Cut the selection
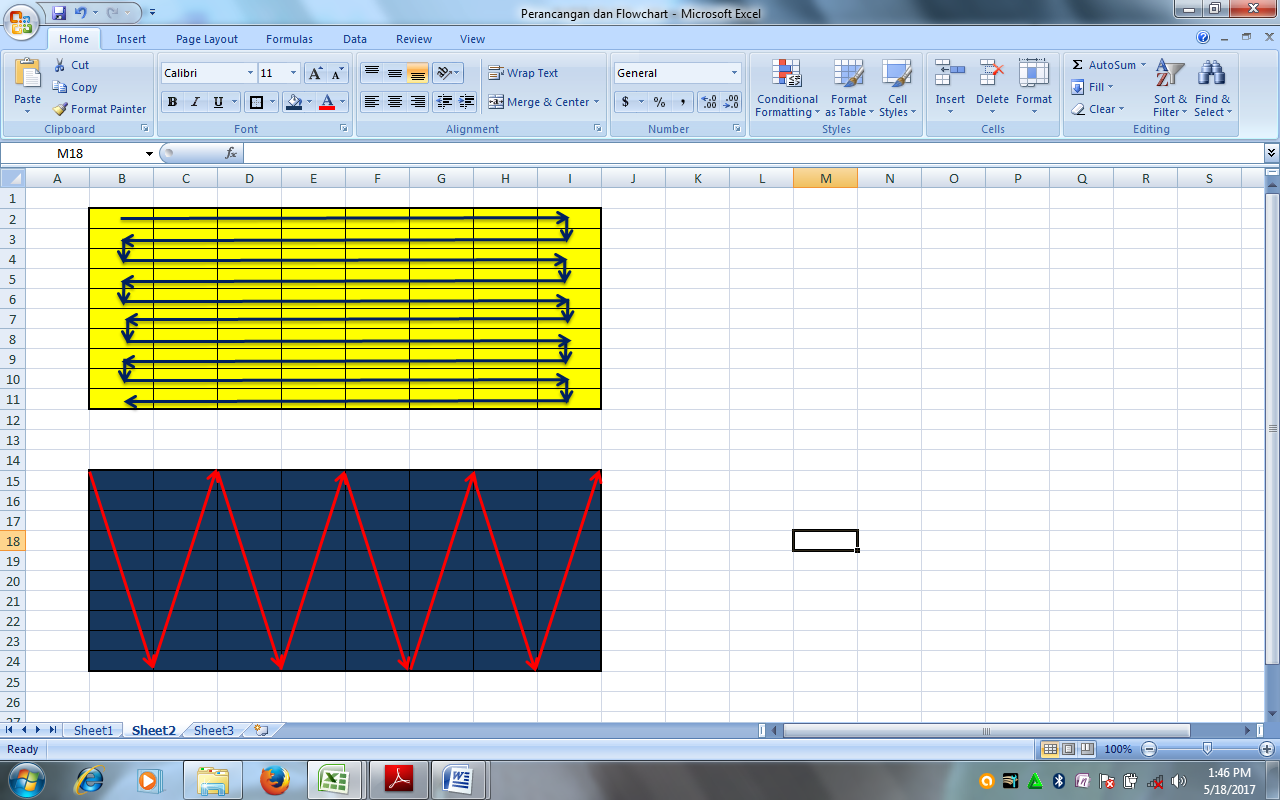 (x=71, y=65)
